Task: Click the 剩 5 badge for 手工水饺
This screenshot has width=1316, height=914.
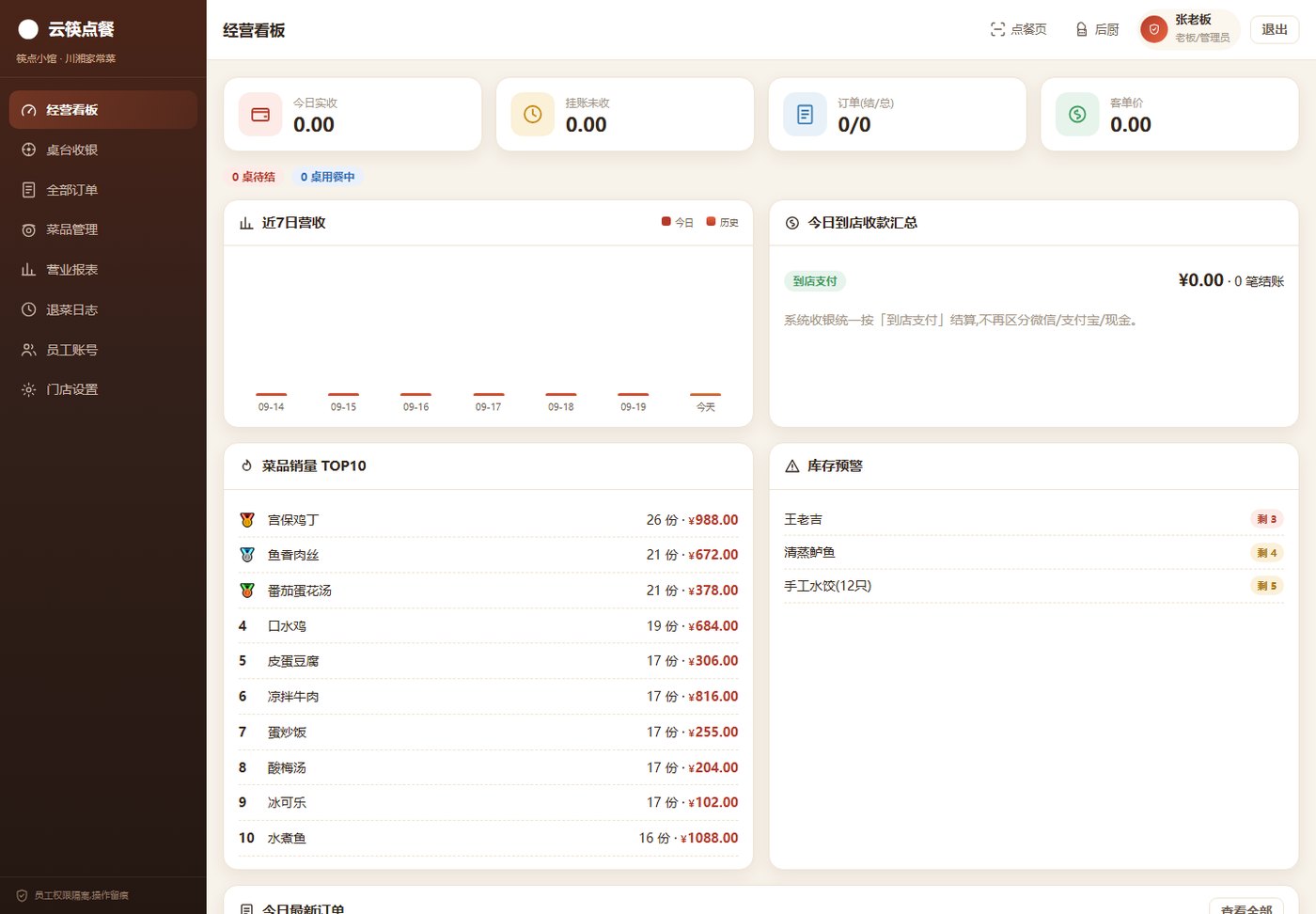Action: coord(1267,586)
